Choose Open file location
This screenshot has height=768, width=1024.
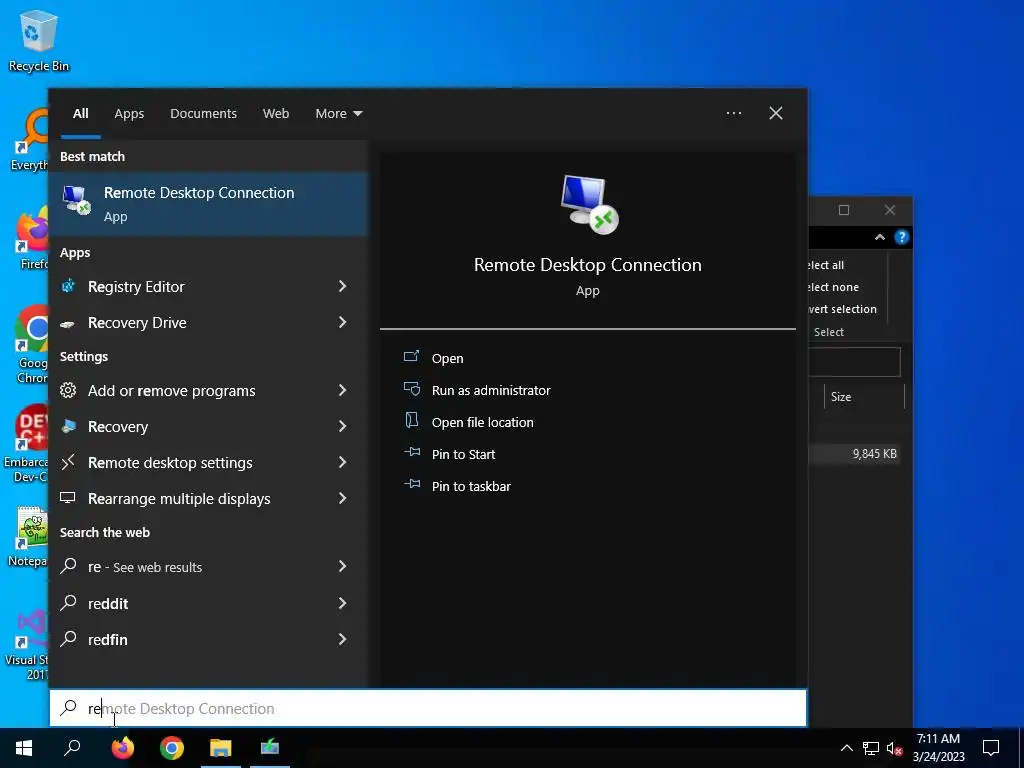pyautogui.click(x=483, y=423)
